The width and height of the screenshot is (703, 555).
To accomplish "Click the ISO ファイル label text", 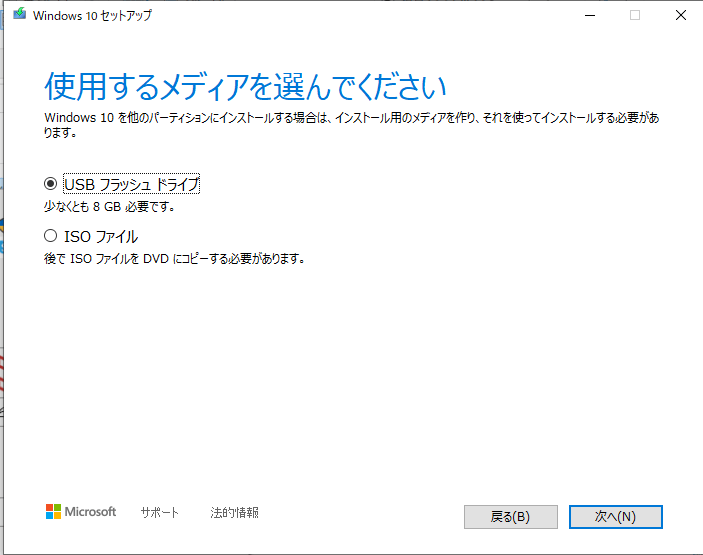I will pyautogui.click(x=101, y=237).
